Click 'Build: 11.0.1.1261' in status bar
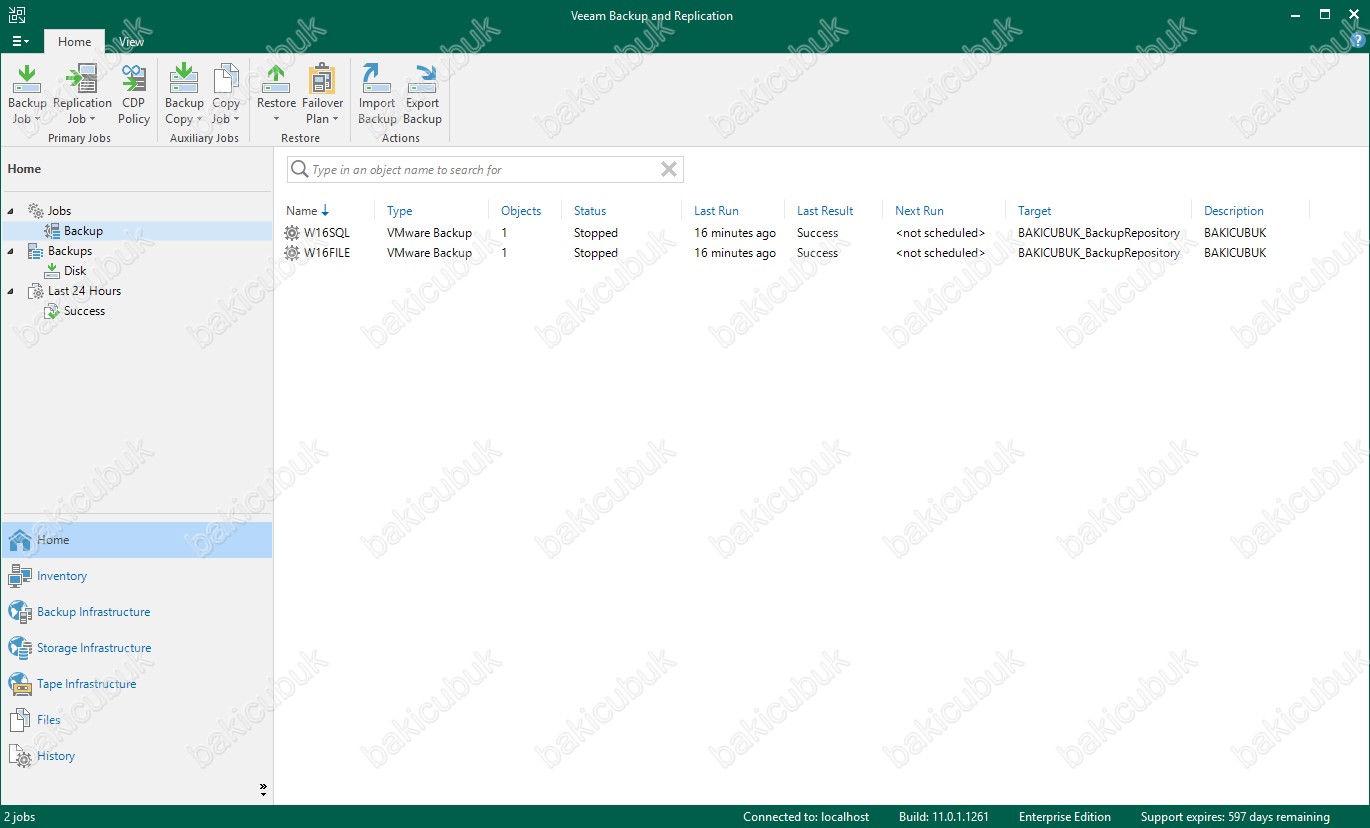The width and height of the screenshot is (1370, 828). [x=944, y=817]
